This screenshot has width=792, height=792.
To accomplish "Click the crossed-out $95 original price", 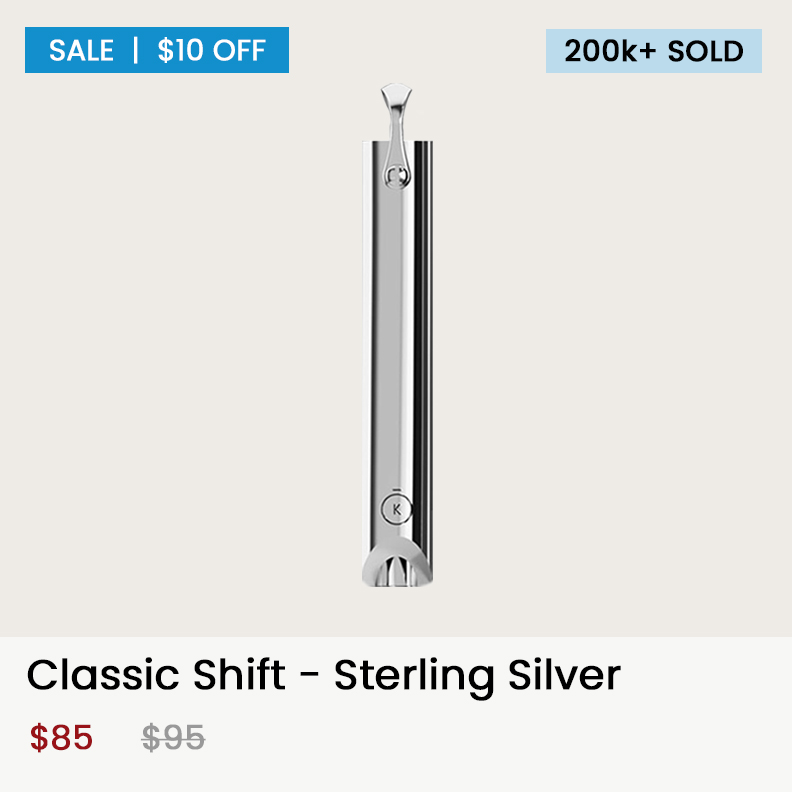I will pos(173,737).
